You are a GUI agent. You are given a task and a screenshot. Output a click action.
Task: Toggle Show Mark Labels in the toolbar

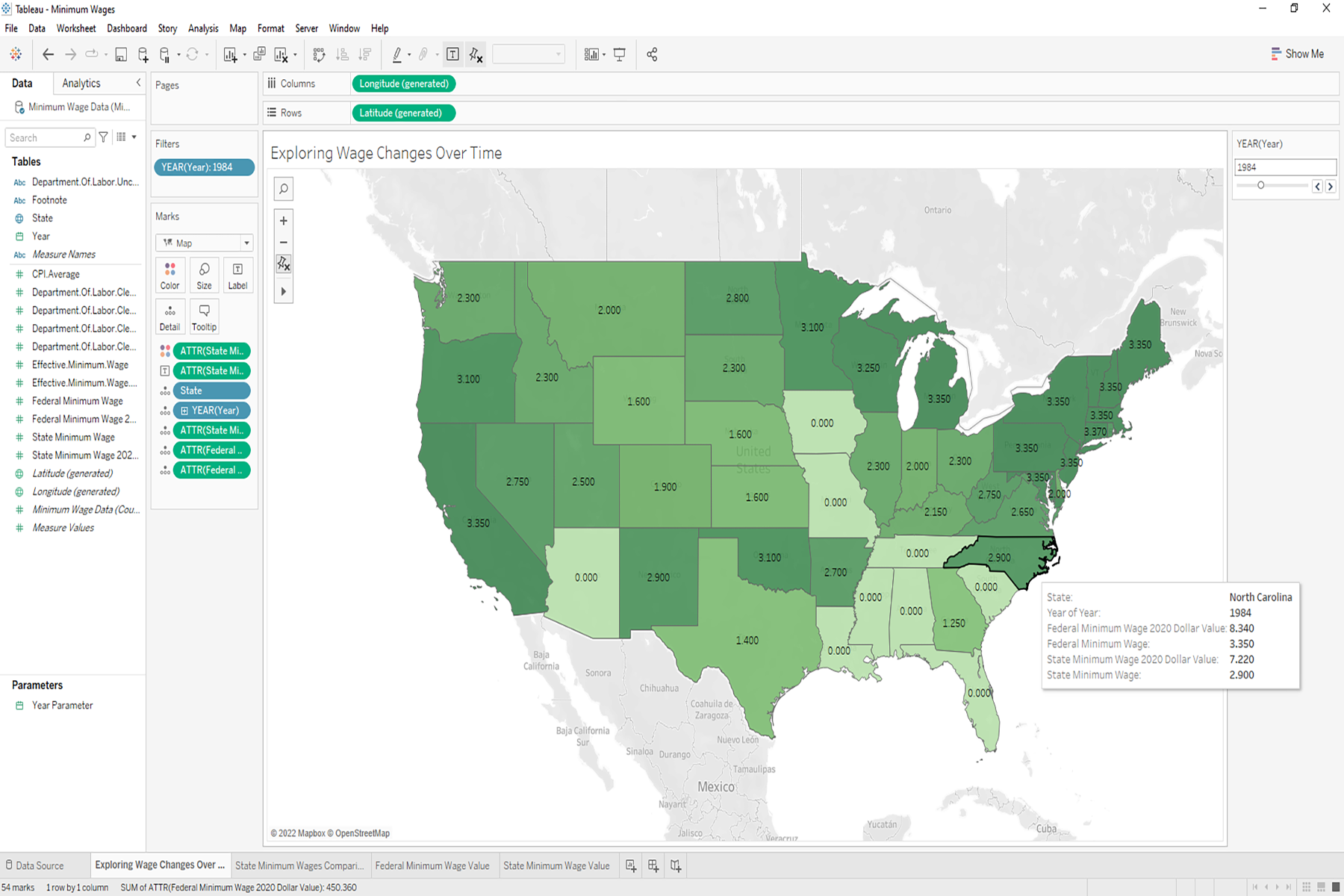point(453,54)
